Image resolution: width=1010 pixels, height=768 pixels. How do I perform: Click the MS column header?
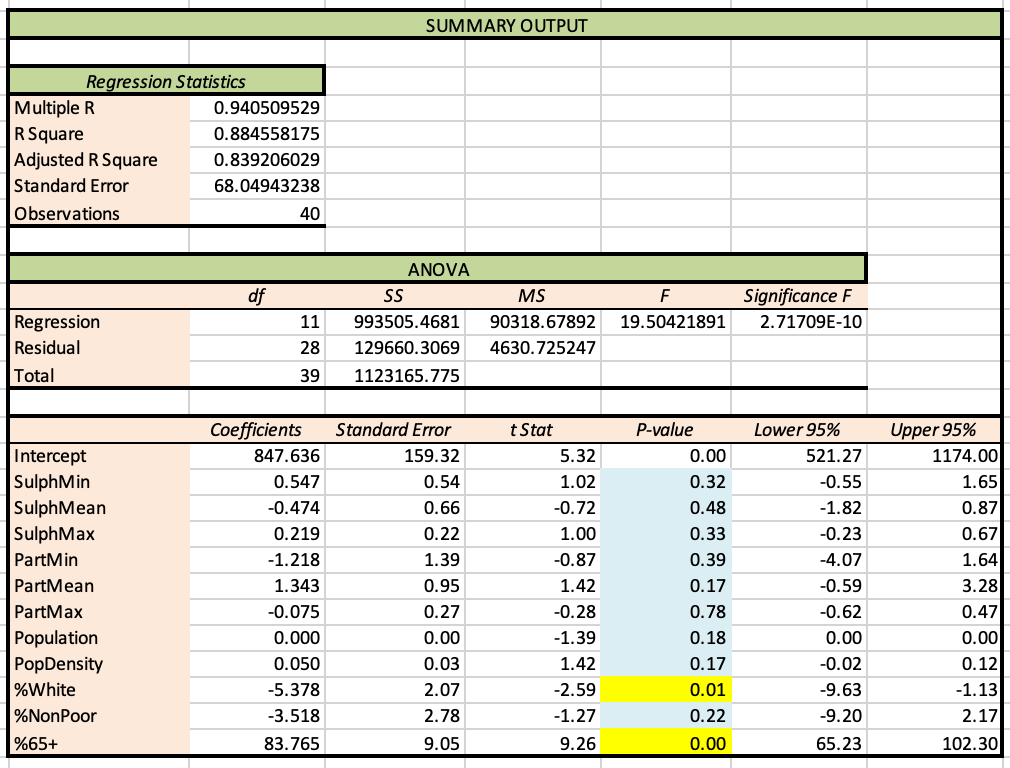(x=533, y=296)
